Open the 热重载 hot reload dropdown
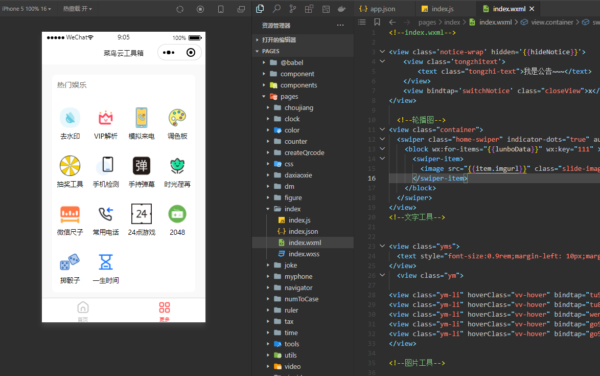The image size is (600, 376). pyautogui.click(x=77, y=8)
